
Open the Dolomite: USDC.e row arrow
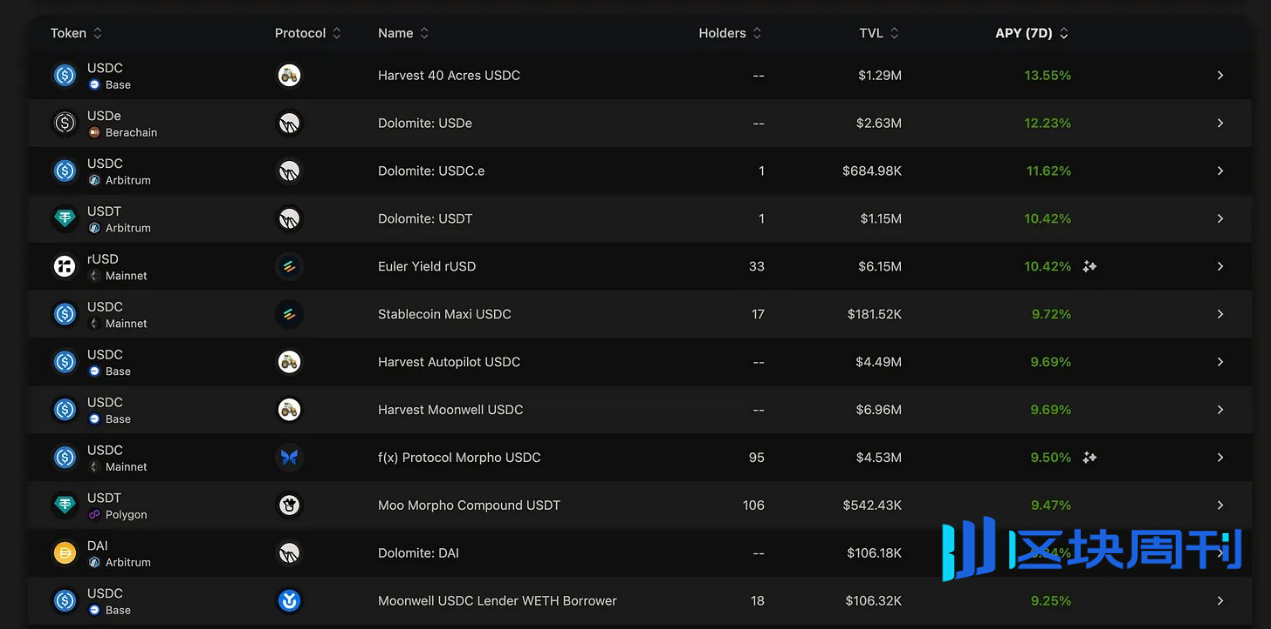point(1220,171)
